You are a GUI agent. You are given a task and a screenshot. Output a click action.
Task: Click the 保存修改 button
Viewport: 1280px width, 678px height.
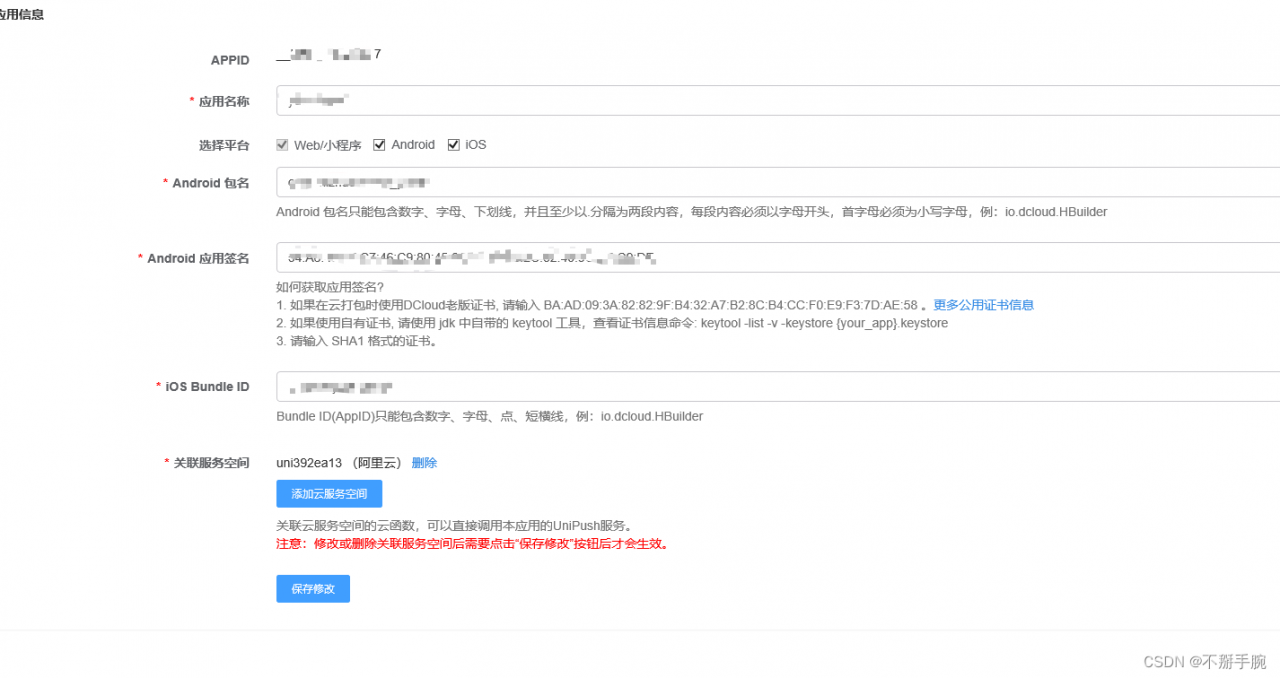pos(312,588)
